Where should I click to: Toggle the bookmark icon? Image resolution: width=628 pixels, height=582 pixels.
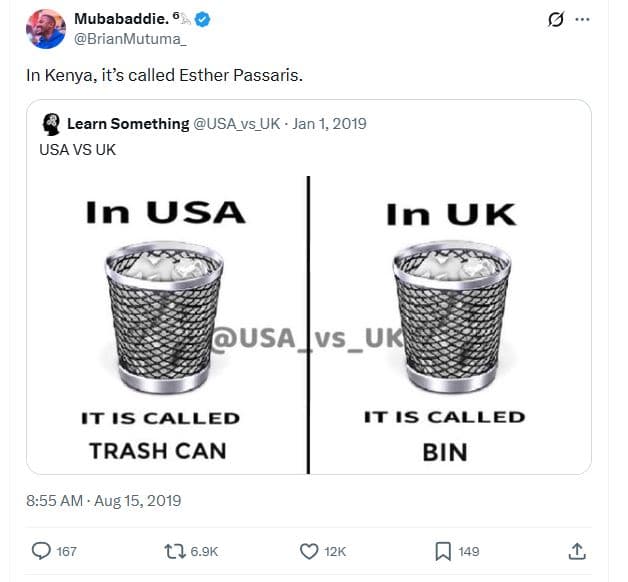[442, 551]
